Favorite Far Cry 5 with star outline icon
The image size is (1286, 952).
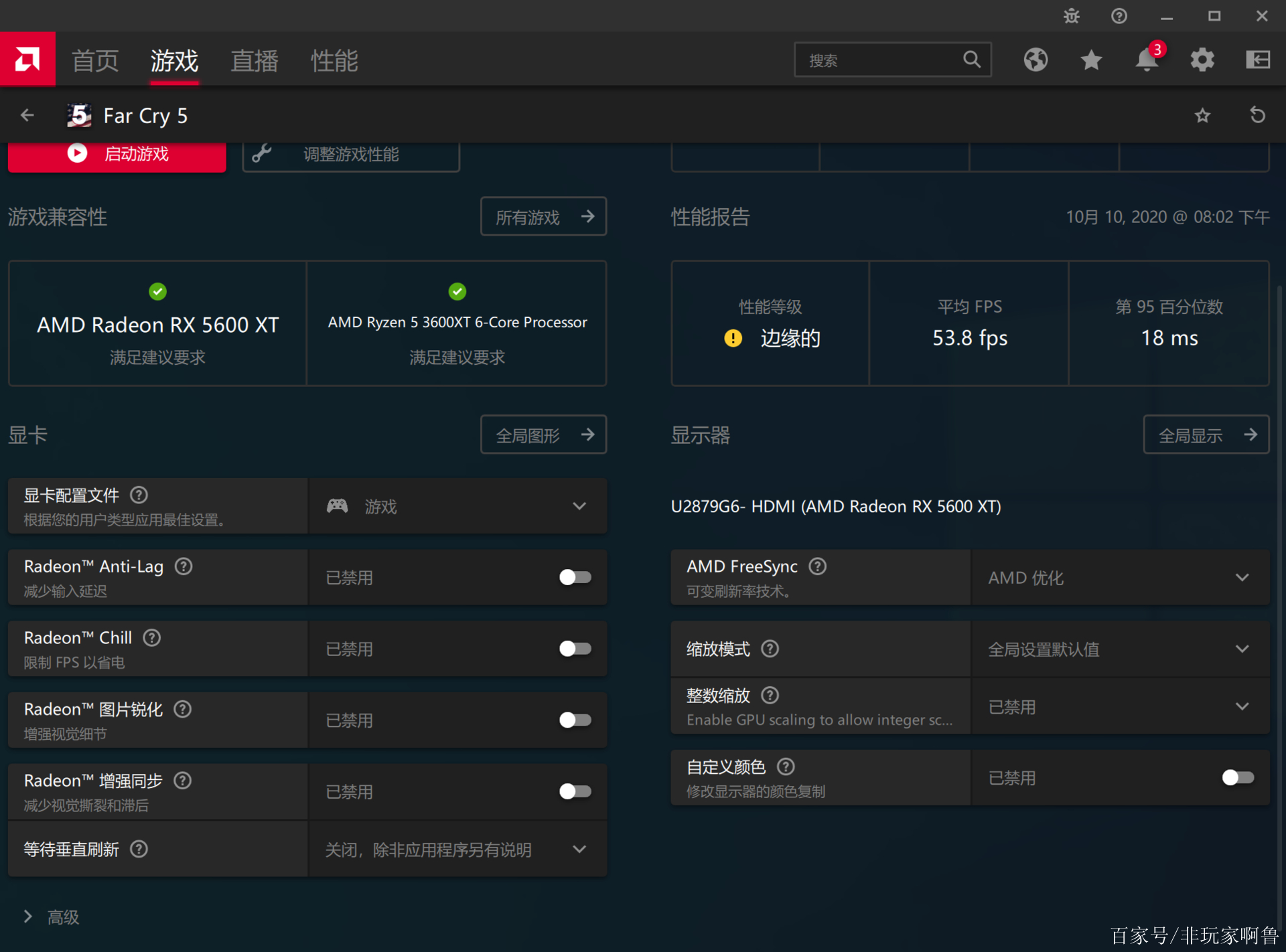1202,115
